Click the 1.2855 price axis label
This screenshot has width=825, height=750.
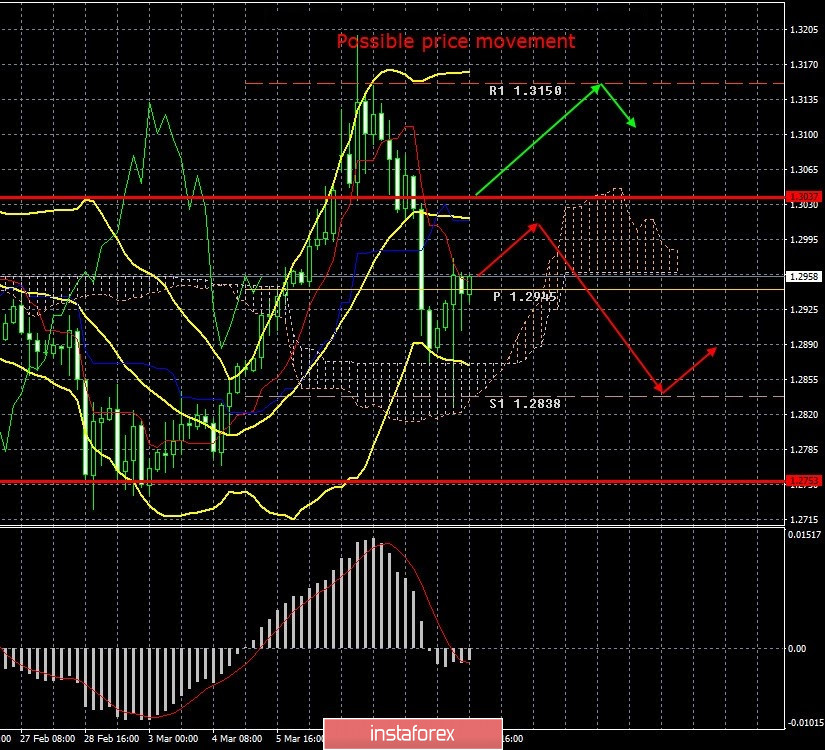pos(804,379)
